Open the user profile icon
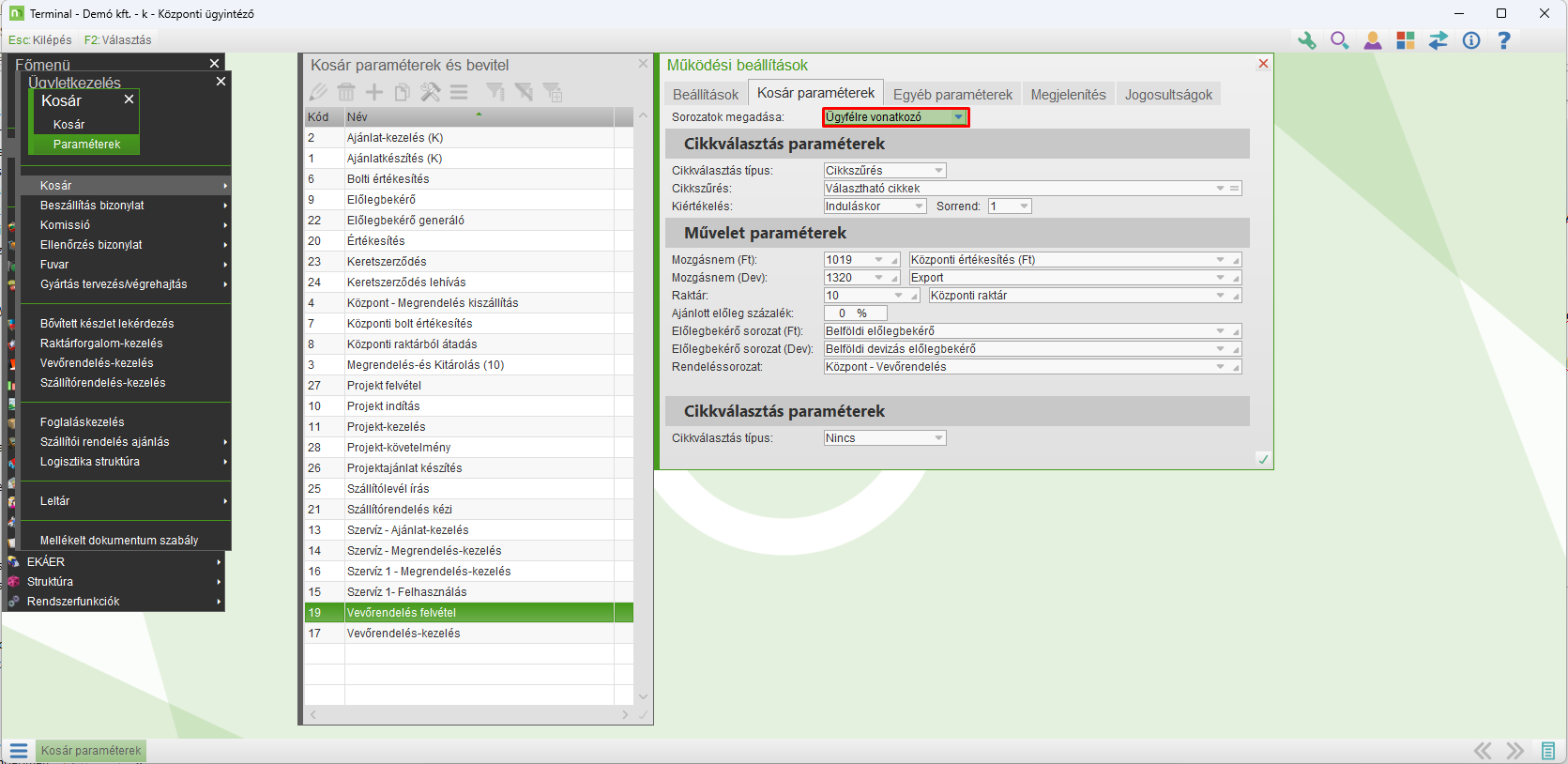The width and height of the screenshot is (1568, 764). click(1373, 40)
